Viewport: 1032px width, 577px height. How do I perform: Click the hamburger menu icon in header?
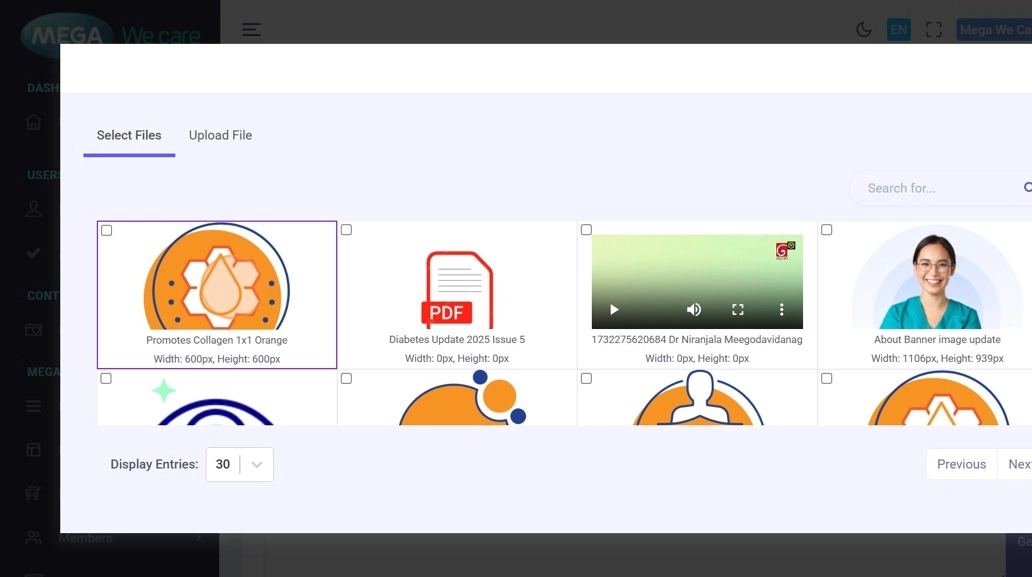(251, 30)
